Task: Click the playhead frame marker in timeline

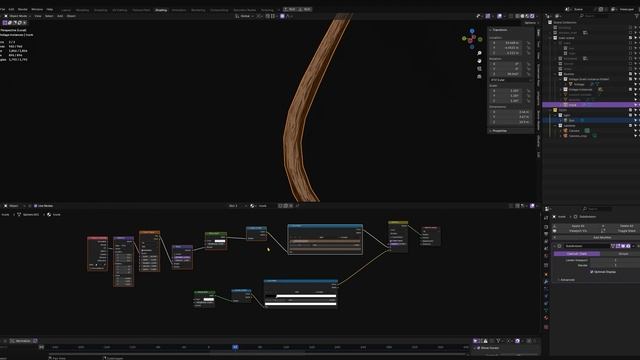Action: coord(235,347)
